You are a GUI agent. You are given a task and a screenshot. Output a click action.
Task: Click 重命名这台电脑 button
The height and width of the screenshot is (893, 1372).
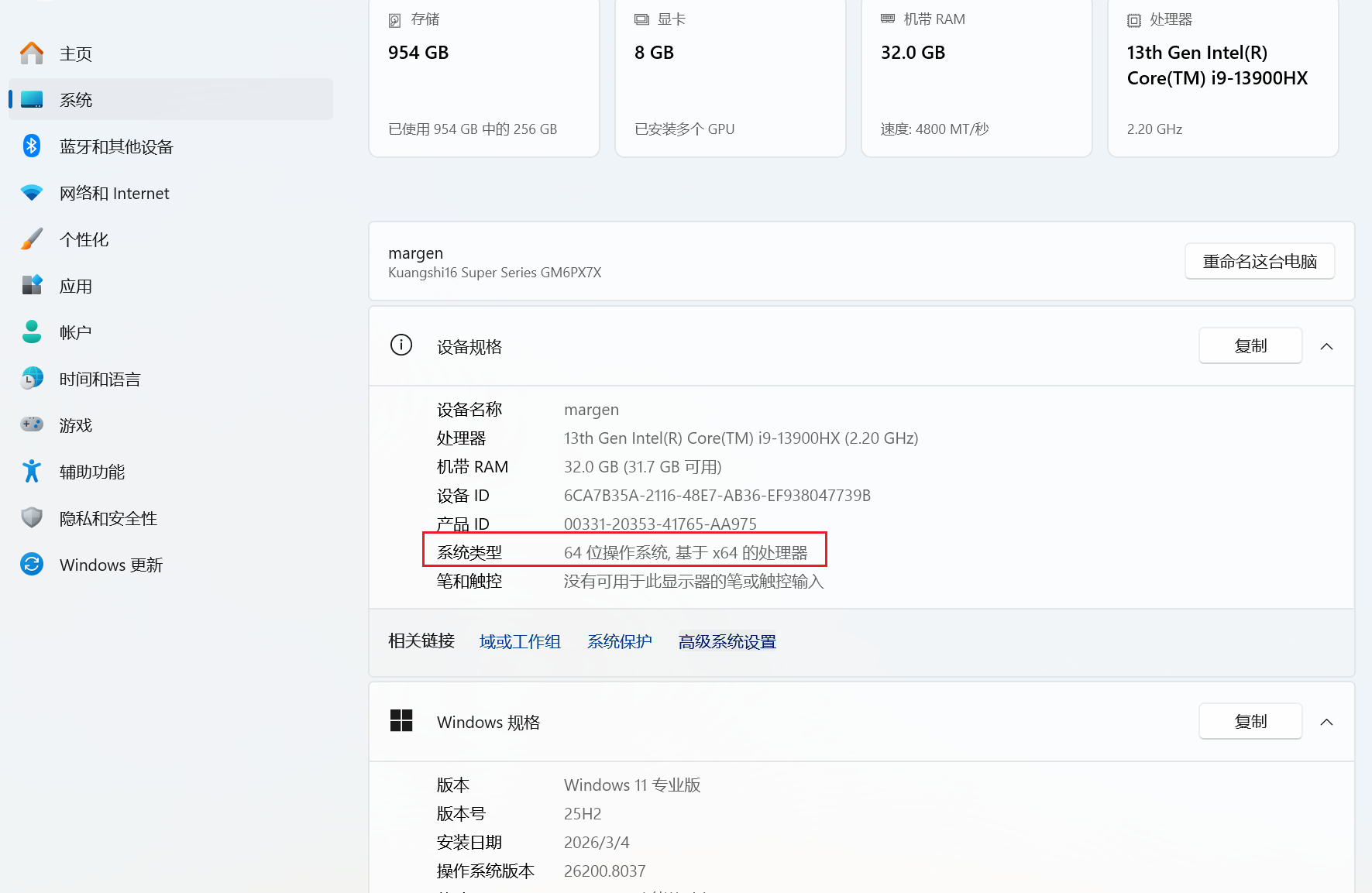click(x=1260, y=261)
